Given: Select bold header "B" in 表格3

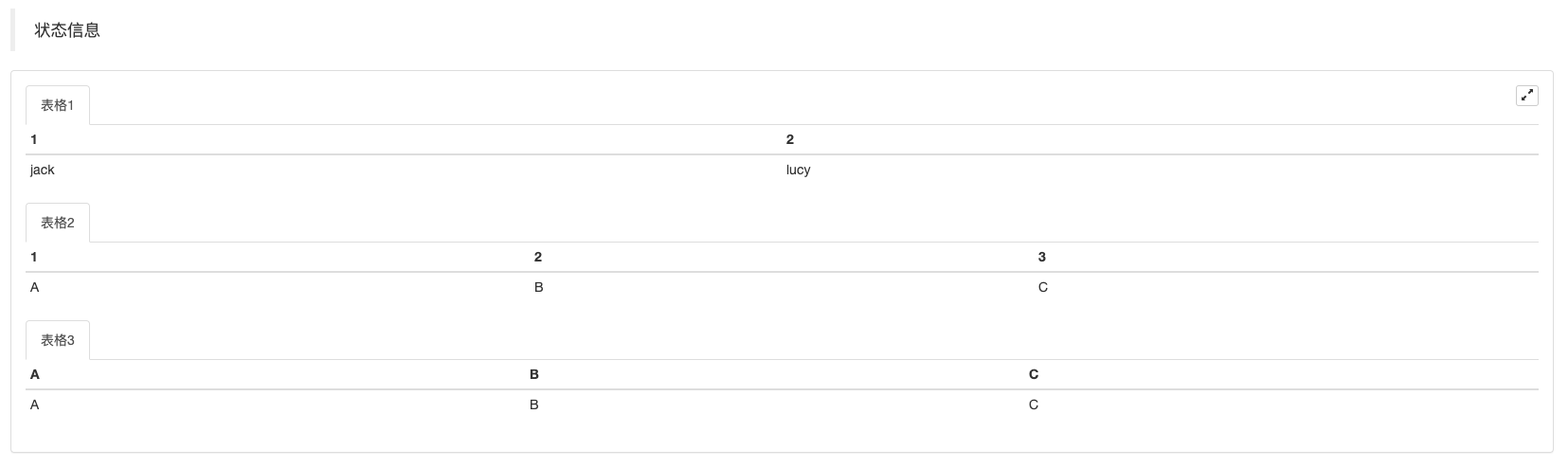Looking at the screenshot, I should point(534,375).
